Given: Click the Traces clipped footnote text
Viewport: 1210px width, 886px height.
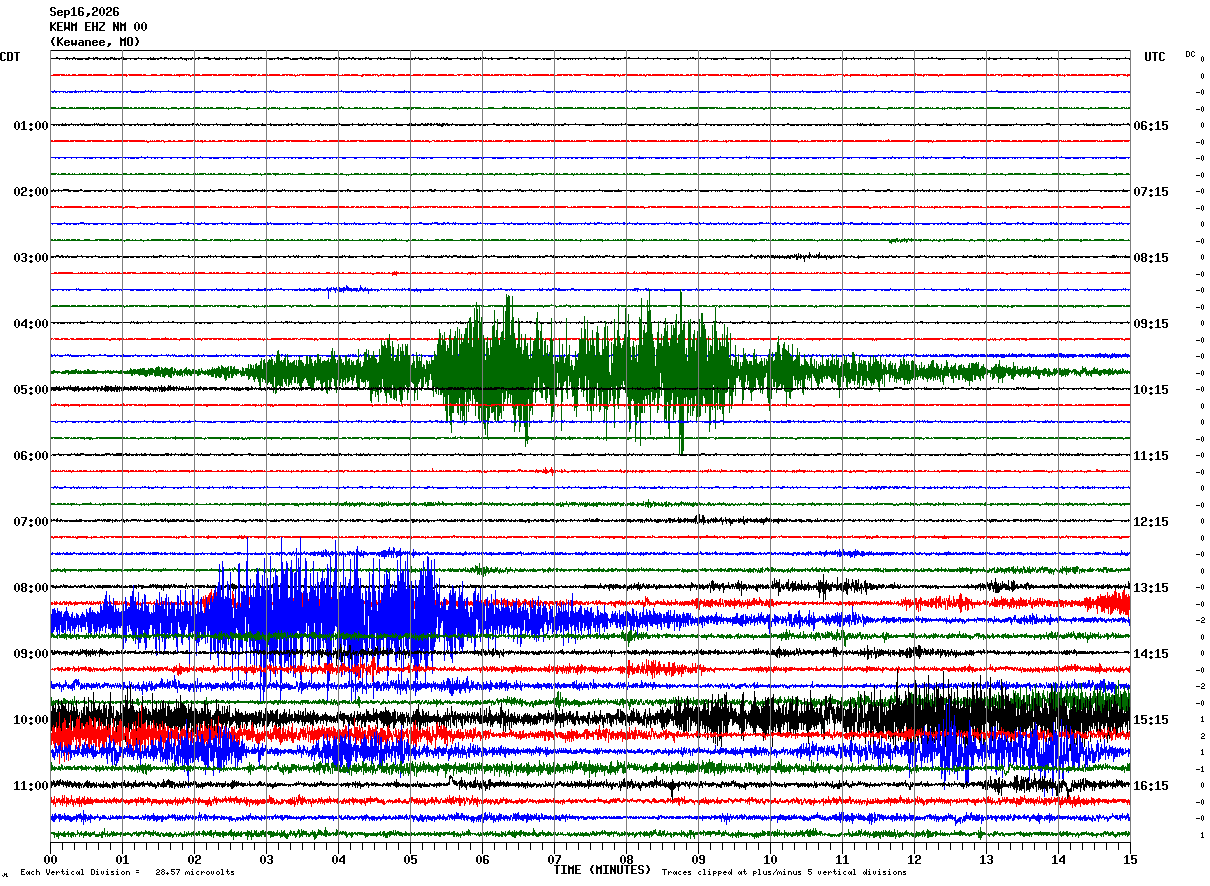Looking at the screenshot, I should 784,872.
